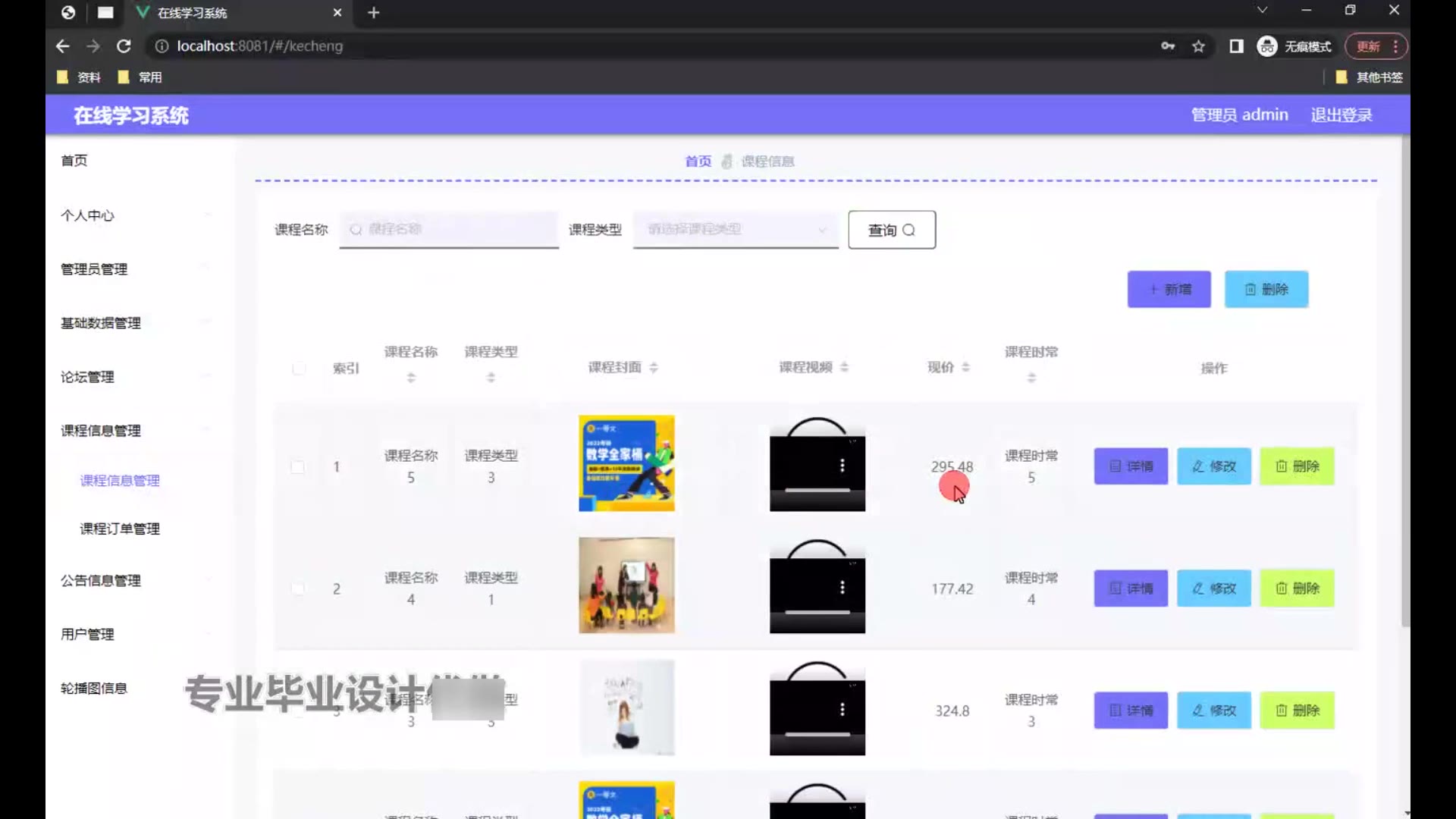Sort by 课程视频 column arrows
The height and width of the screenshot is (819, 1456).
point(844,368)
